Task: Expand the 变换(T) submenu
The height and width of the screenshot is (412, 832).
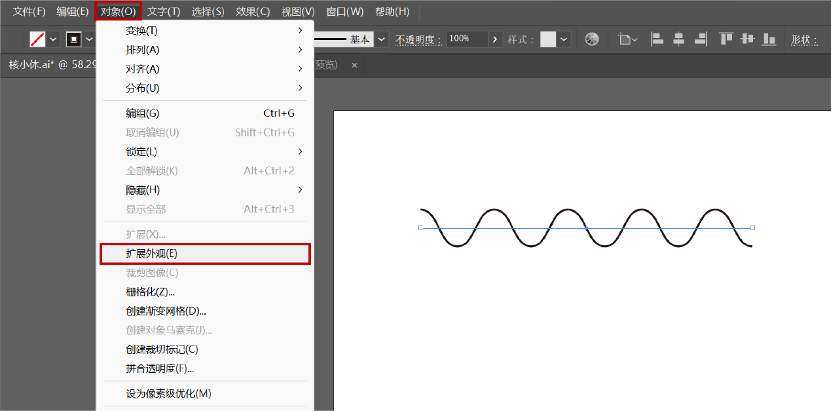Action: [205, 31]
